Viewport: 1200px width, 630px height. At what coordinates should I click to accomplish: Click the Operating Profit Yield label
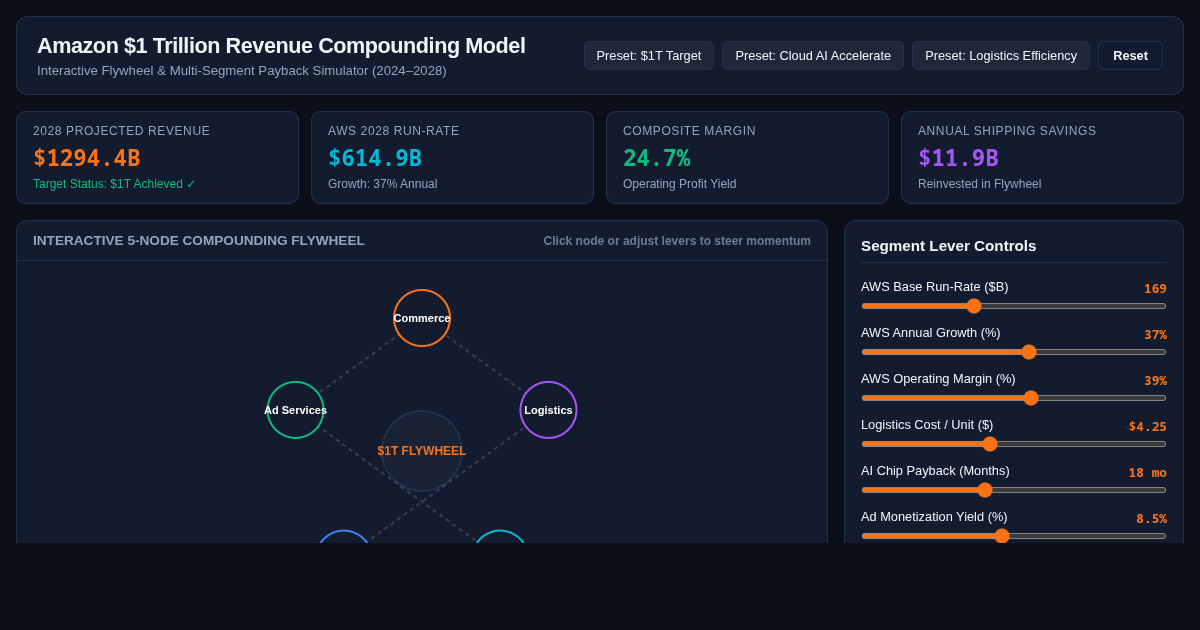pos(679,184)
